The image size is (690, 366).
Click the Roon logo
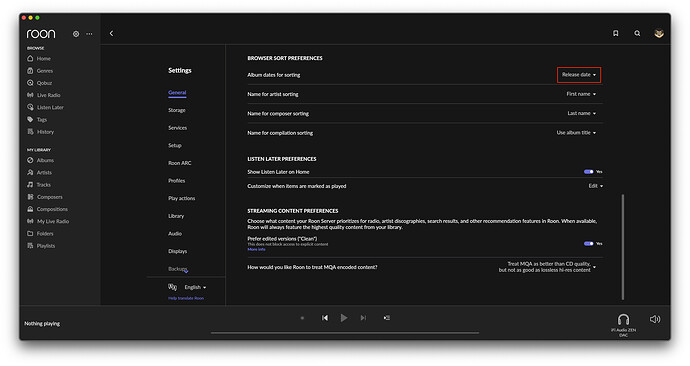(41, 34)
